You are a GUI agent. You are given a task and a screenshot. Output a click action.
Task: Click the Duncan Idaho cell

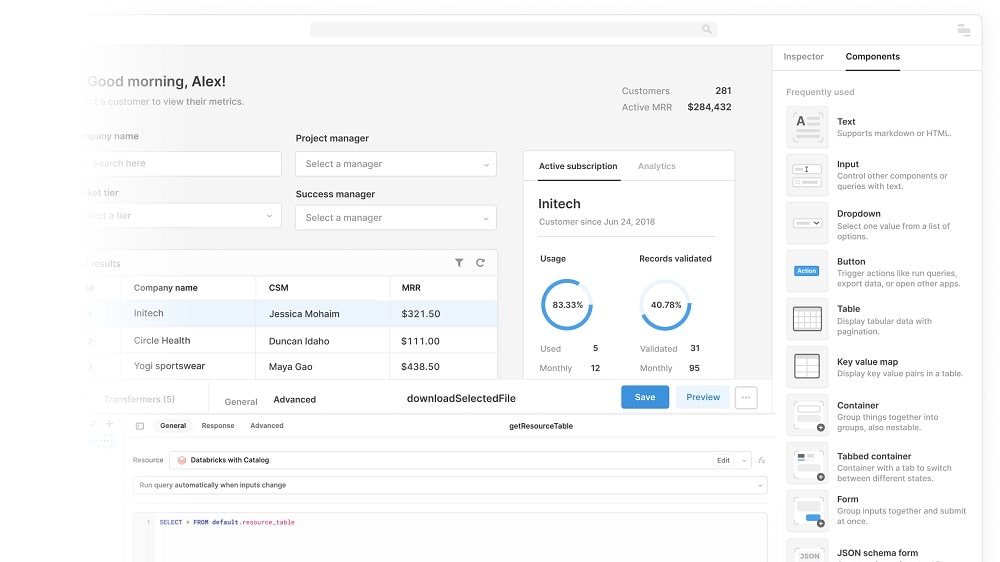pos(299,341)
